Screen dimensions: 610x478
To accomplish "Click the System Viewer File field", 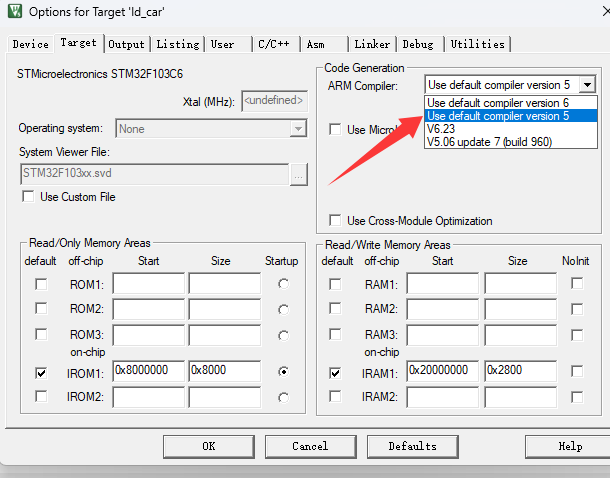I will pos(154,174).
